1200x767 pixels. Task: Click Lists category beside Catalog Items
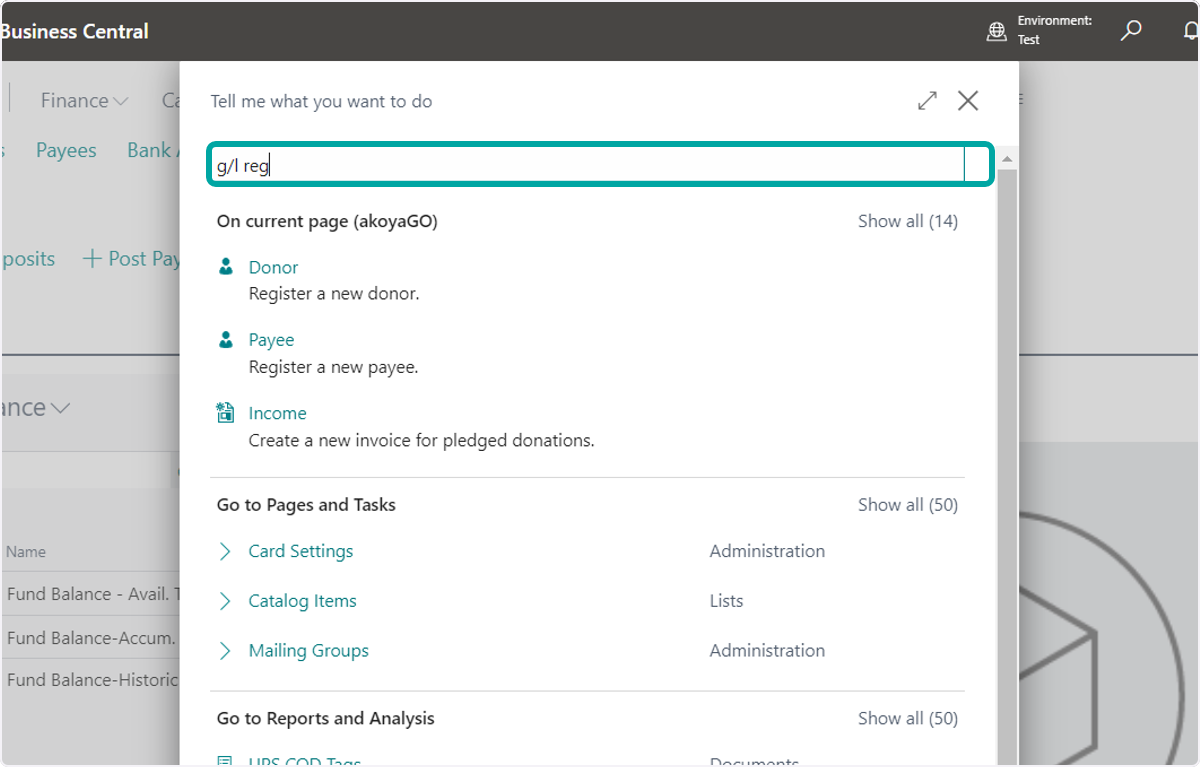pyautogui.click(x=726, y=601)
